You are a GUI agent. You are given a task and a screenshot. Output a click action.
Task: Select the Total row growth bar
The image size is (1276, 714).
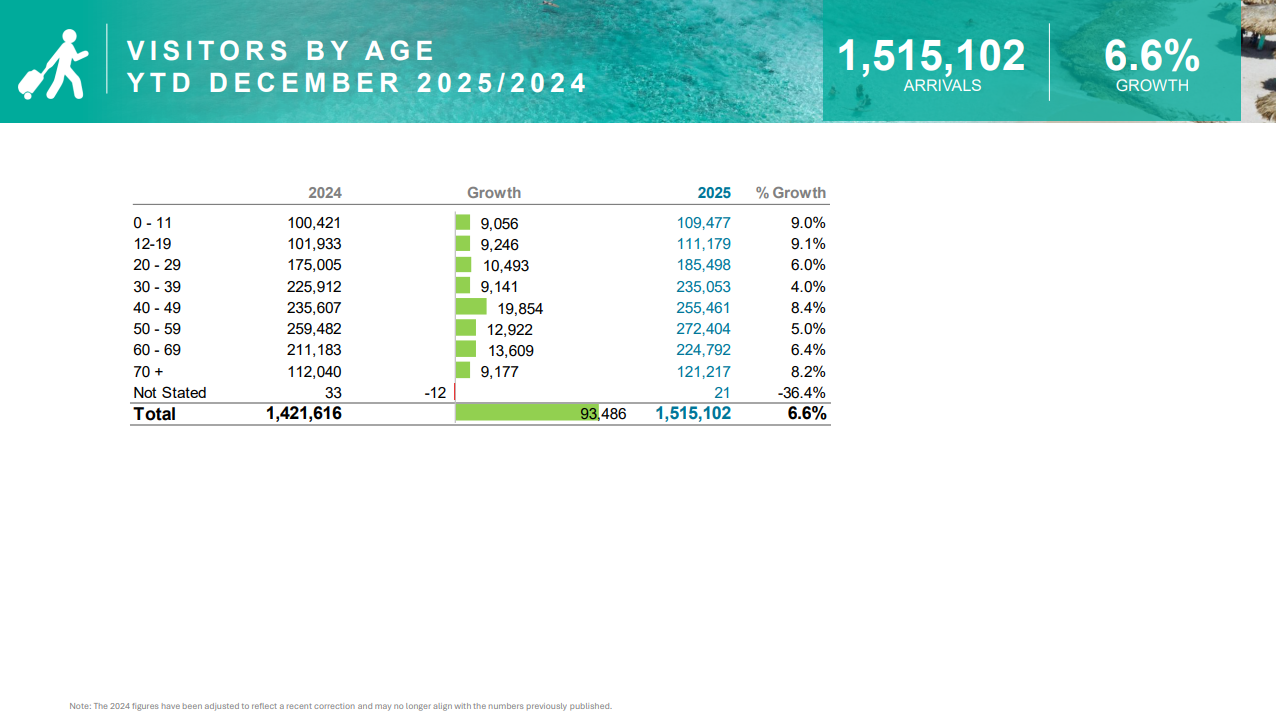point(520,412)
